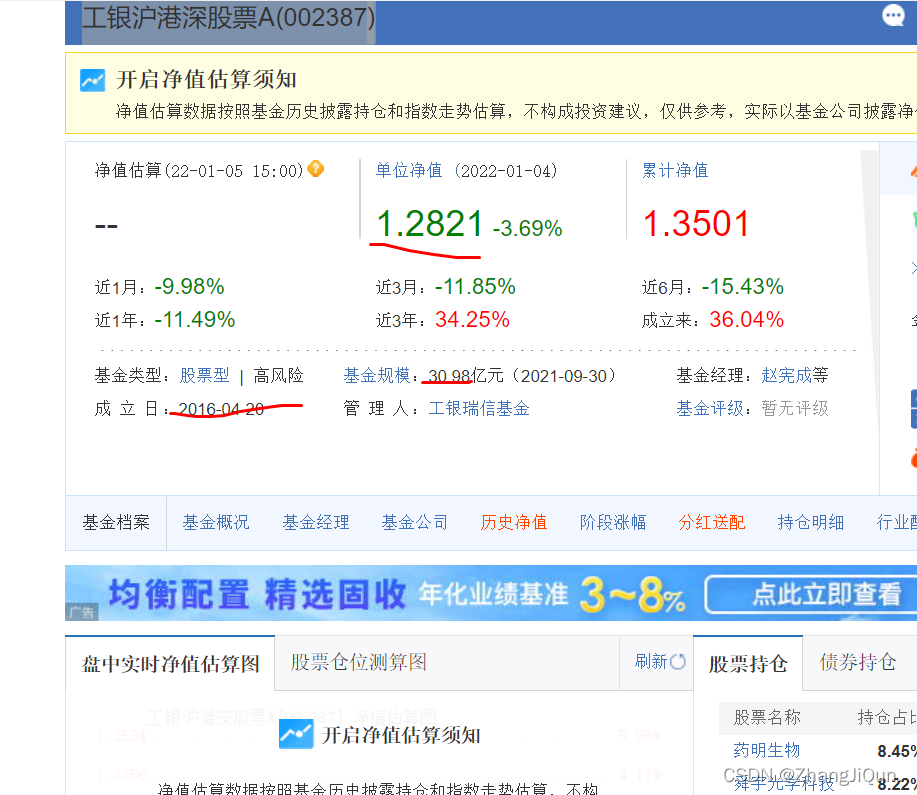The width and height of the screenshot is (917, 795).
Task: Switch to 股票持仓 tab
Action: (x=748, y=664)
